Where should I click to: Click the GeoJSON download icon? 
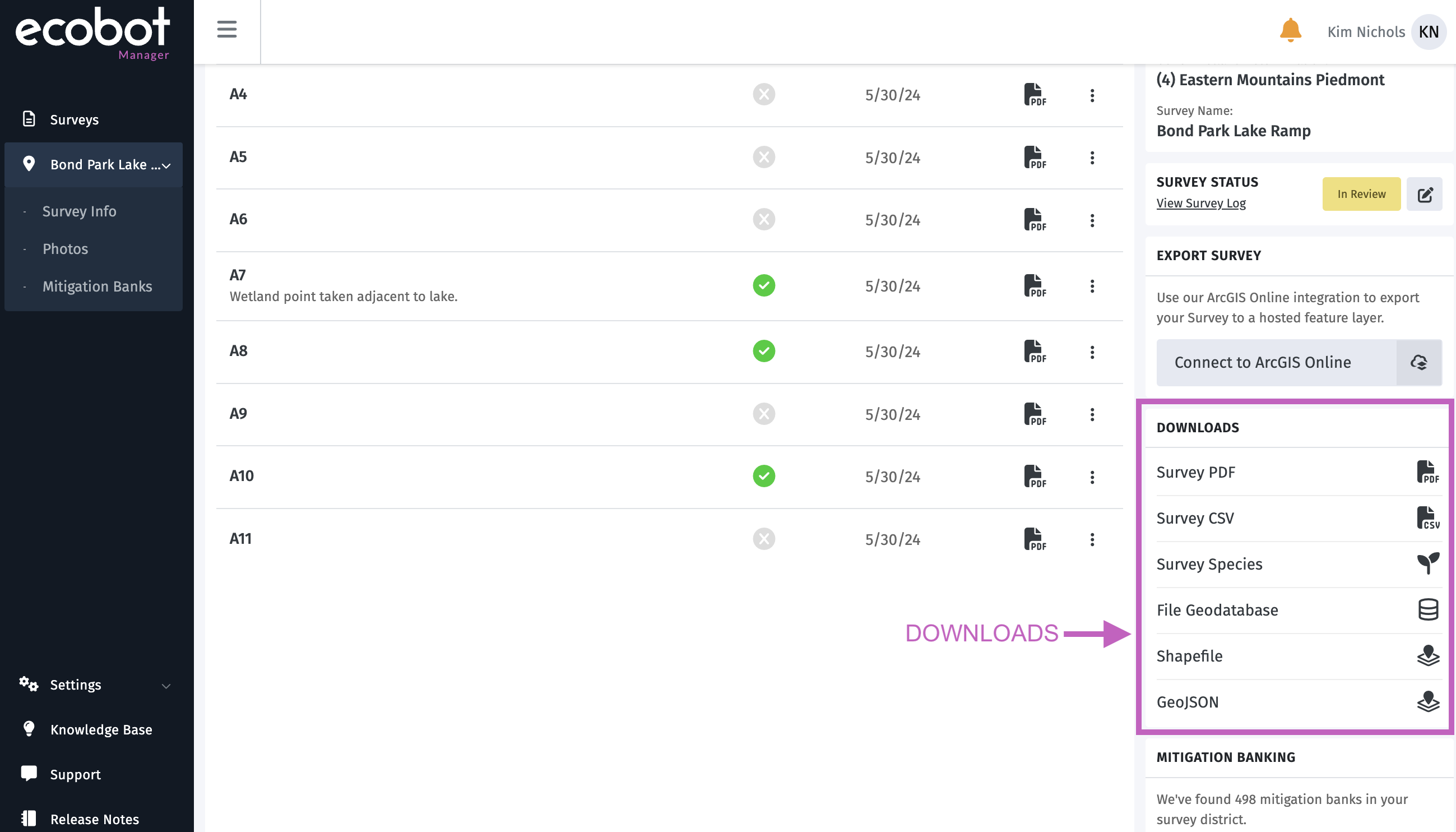point(1427,702)
